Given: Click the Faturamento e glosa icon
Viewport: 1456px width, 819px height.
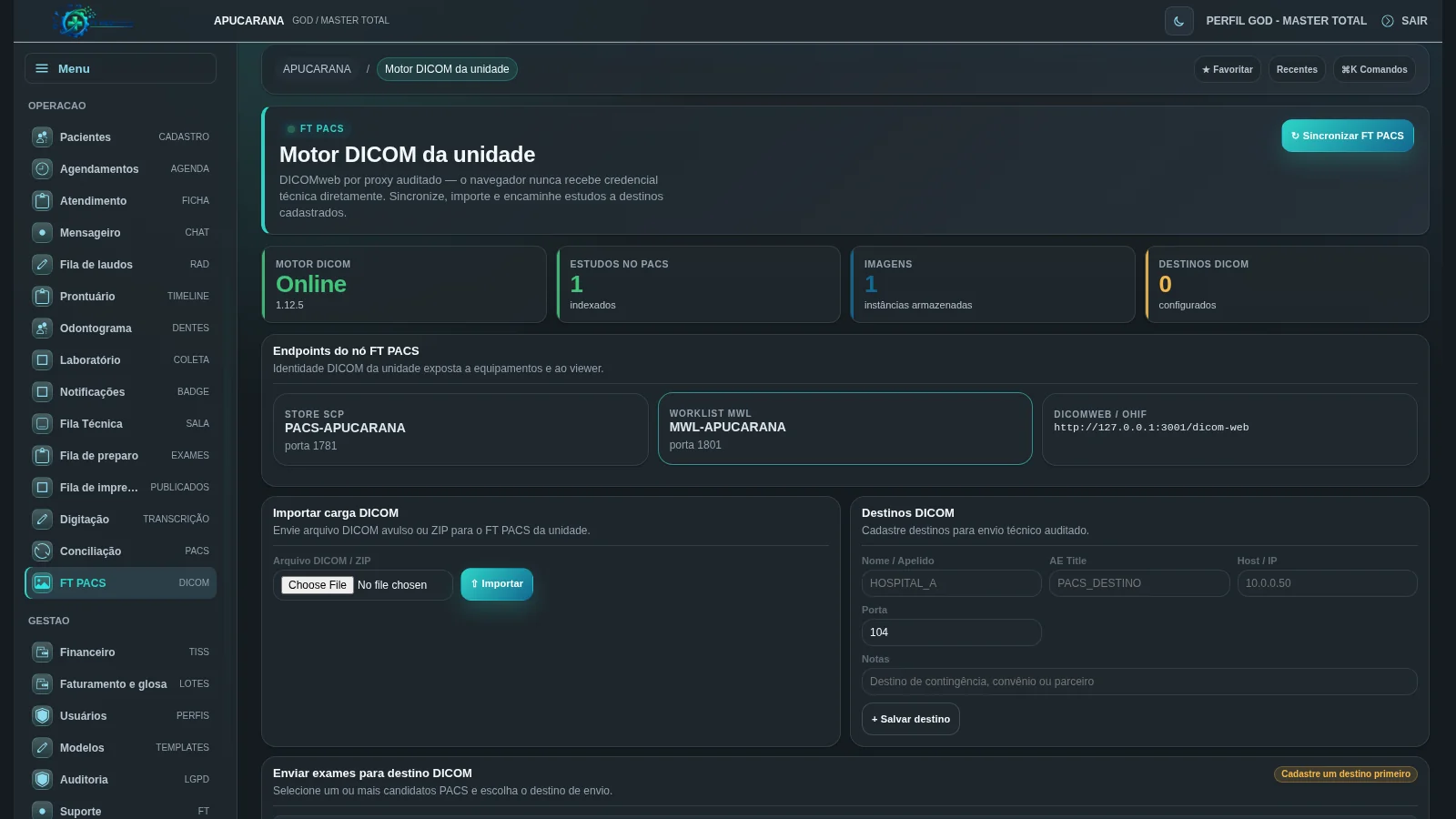Looking at the screenshot, I should coord(42,683).
